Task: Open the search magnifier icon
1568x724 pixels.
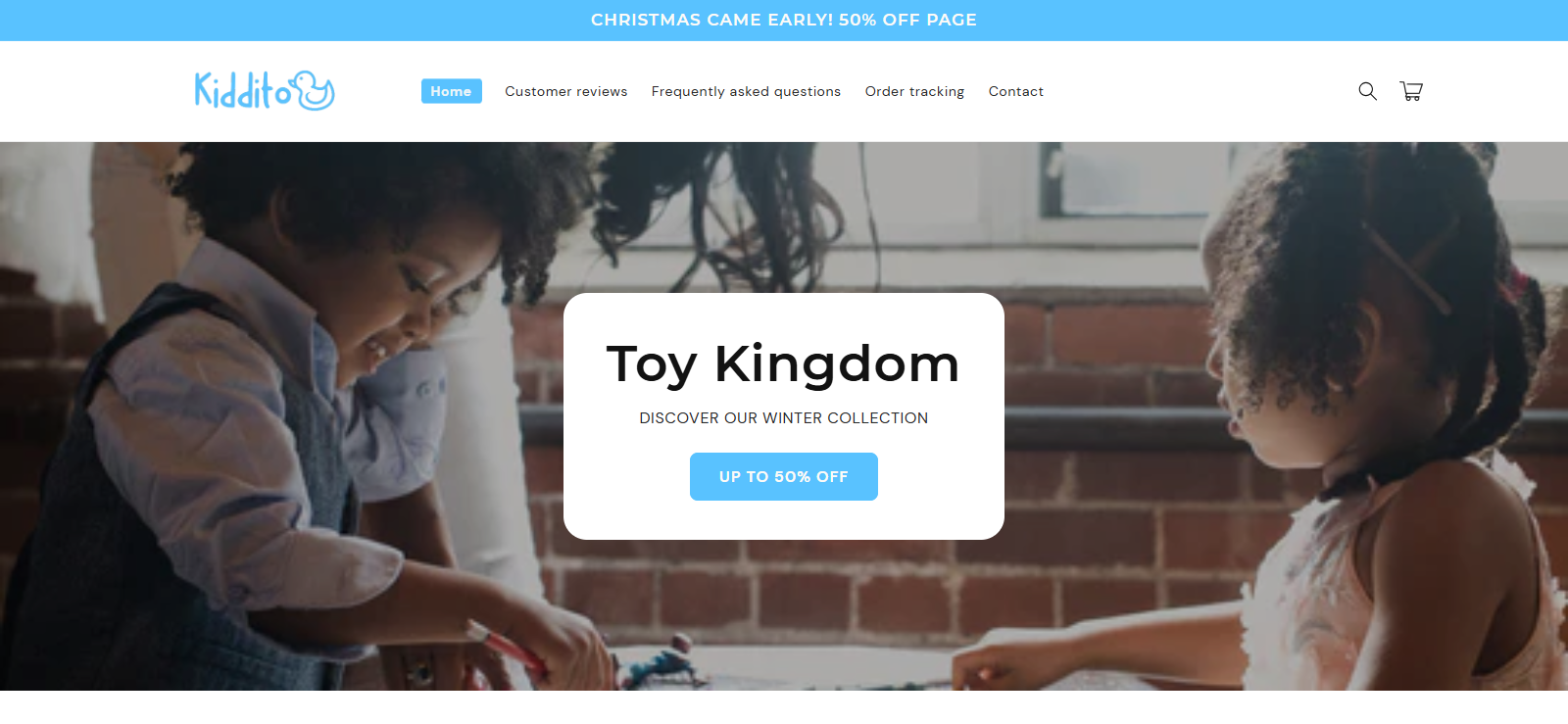Action: [1367, 91]
